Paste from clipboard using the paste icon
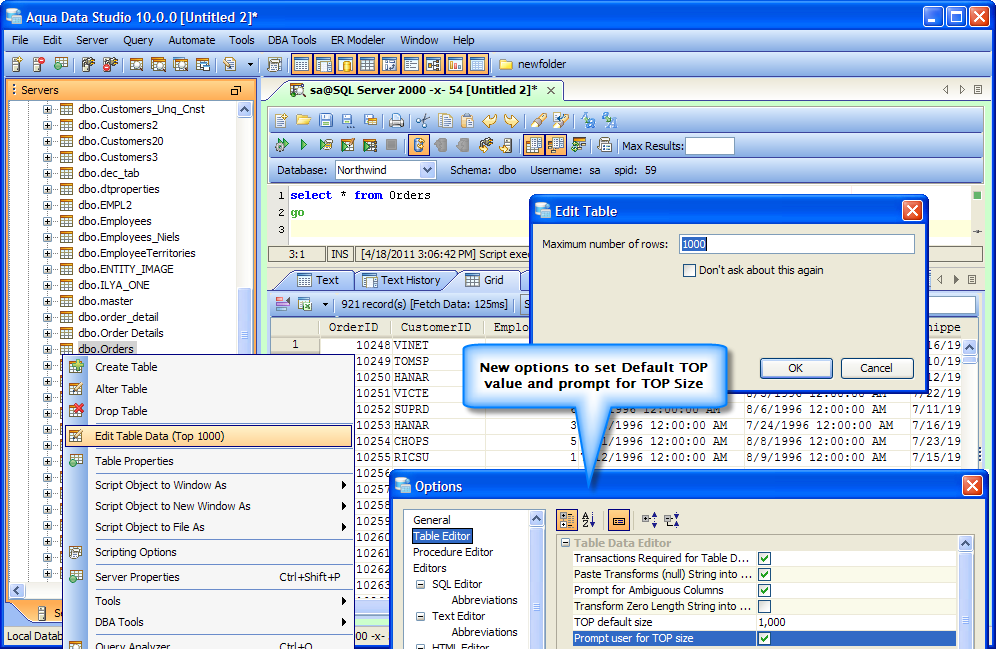Image resolution: width=996 pixels, height=649 pixels. click(x=468, y=120)
